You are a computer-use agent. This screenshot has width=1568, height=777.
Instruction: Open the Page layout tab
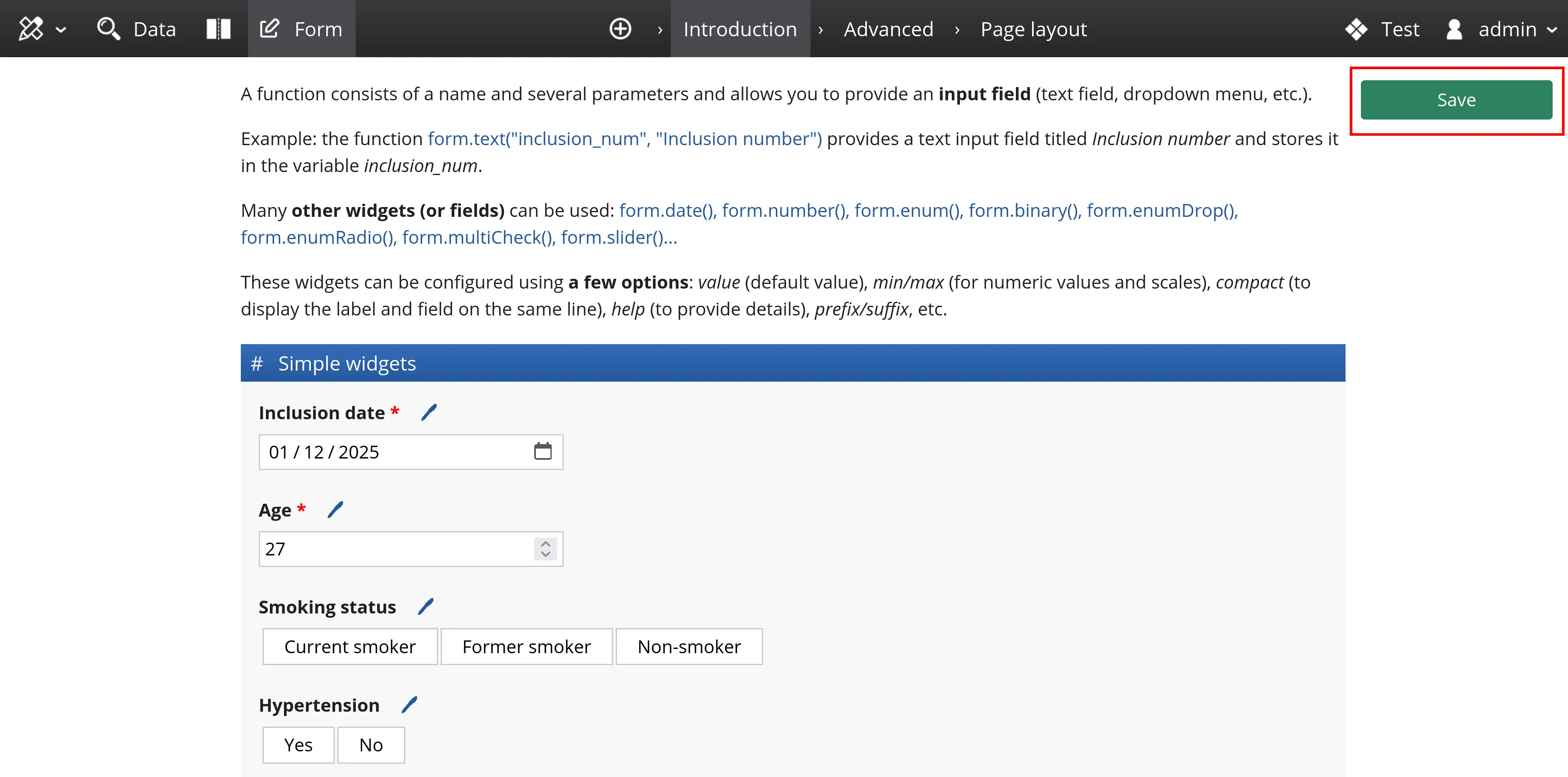tap(1033, 29)
